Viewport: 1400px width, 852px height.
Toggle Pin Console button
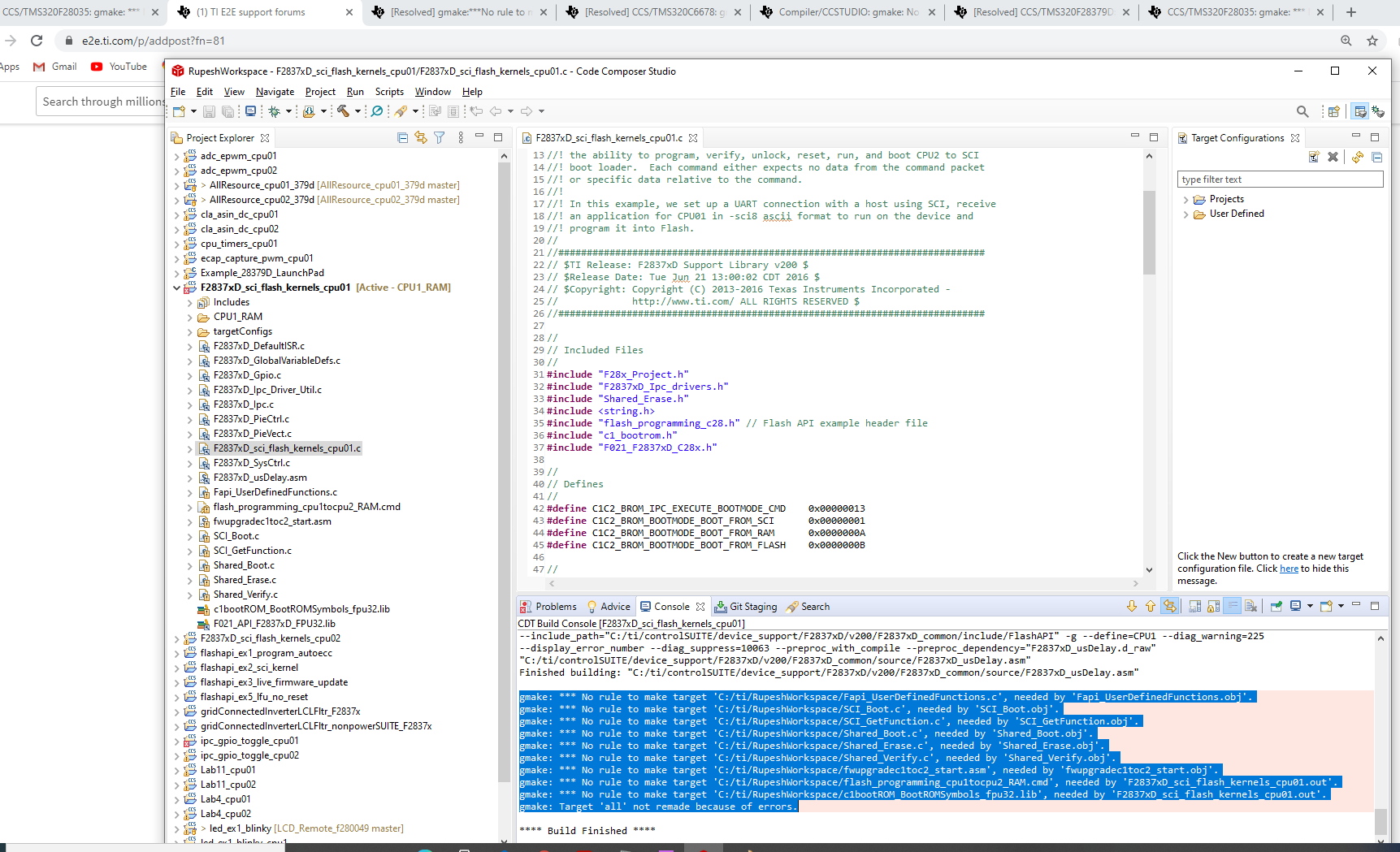(x=1276, y=607)
